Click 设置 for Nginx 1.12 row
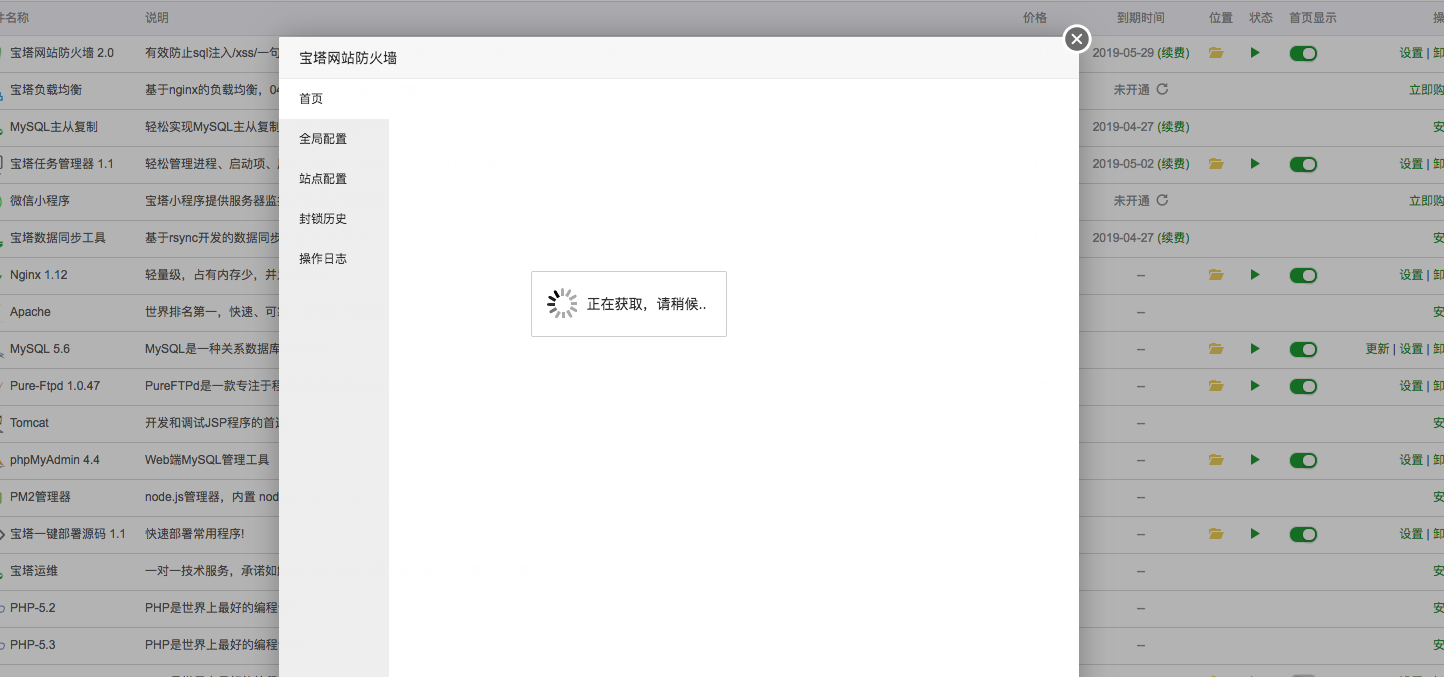 [1411, 275]
